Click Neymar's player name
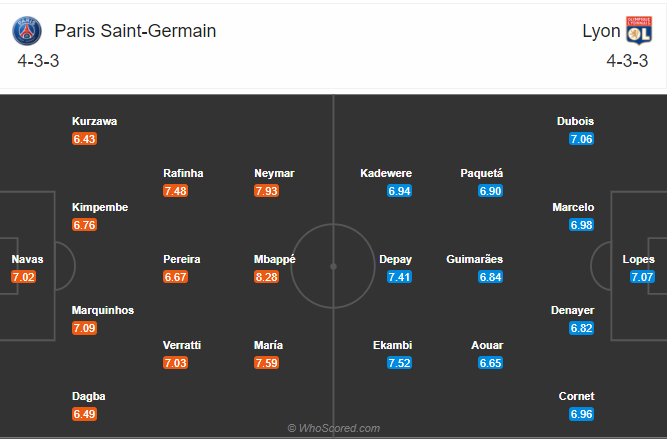 point(273,173)
